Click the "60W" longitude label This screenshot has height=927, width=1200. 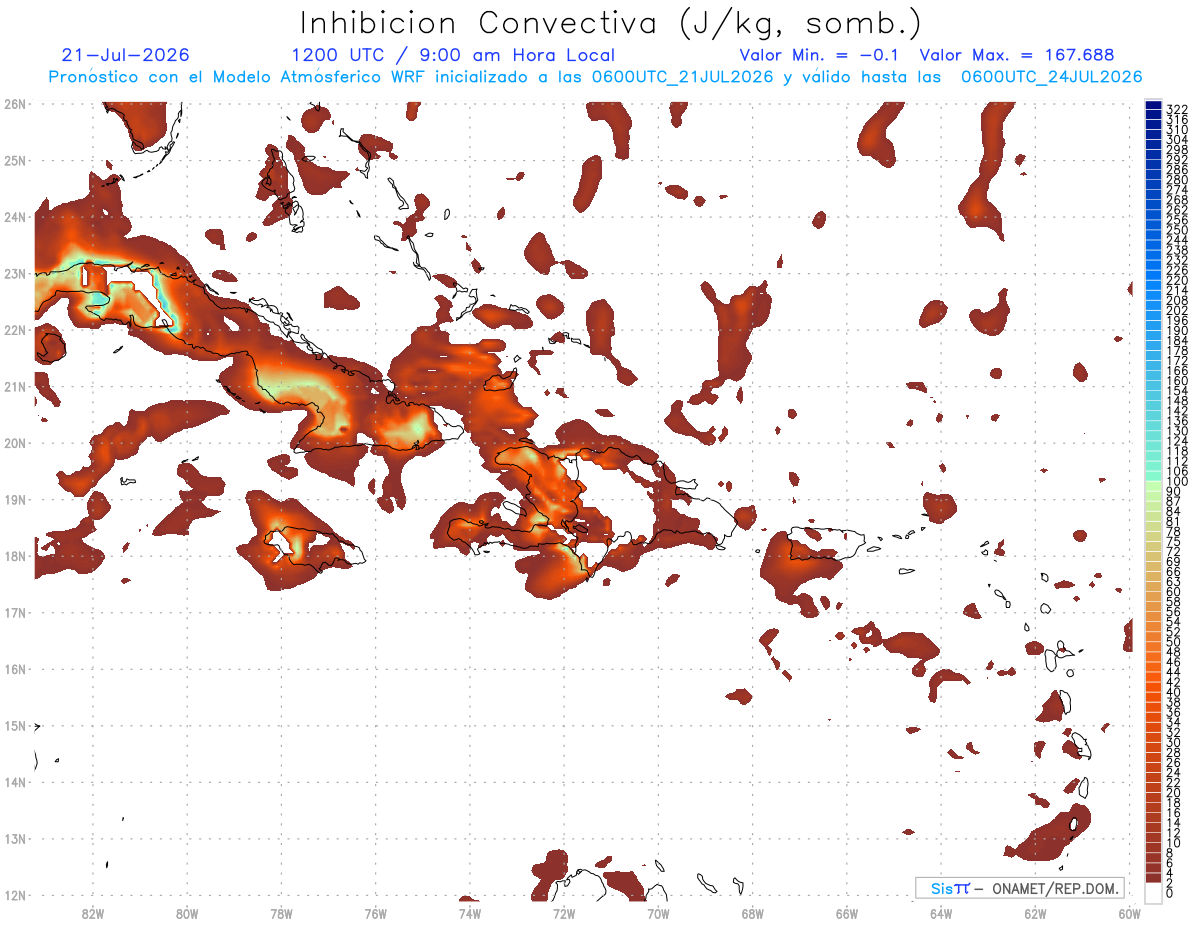[1129, 913]
